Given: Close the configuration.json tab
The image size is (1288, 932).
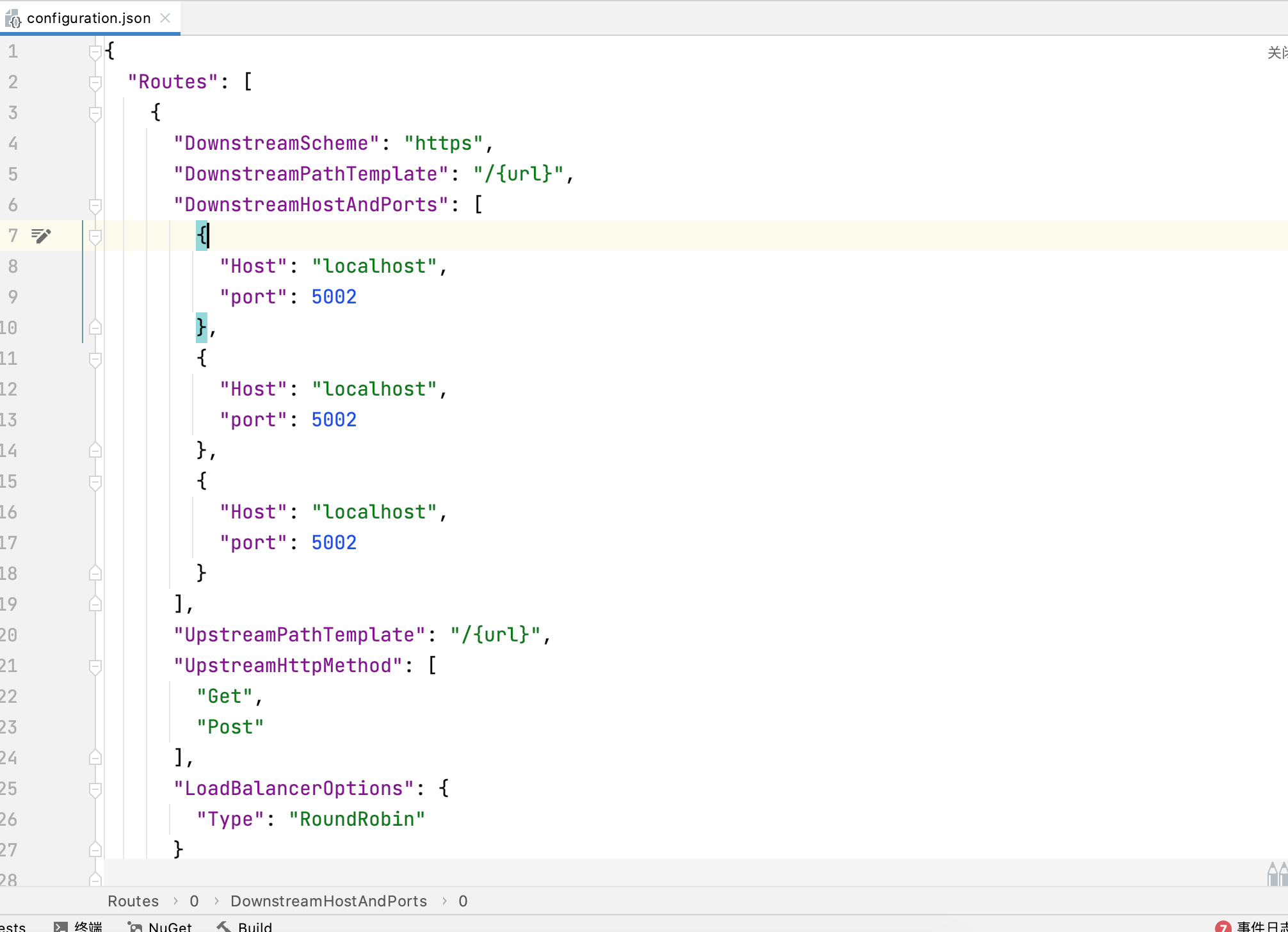Looking at the screenshot, I should coord(165,18).
